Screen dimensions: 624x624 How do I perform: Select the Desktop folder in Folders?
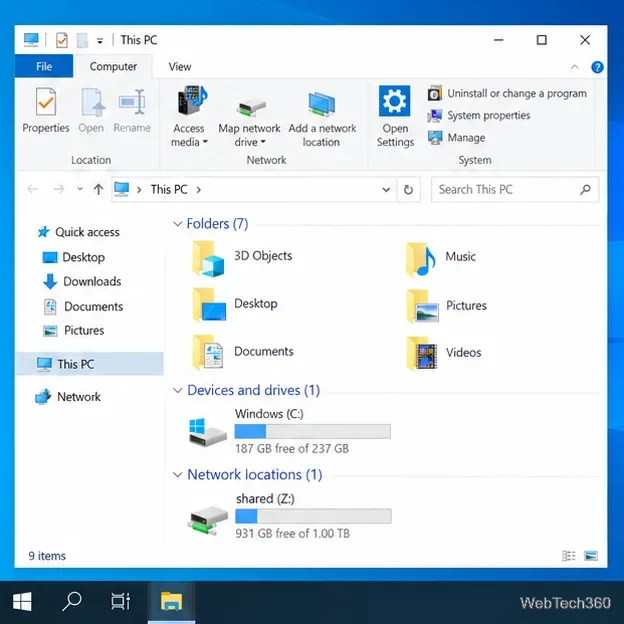pos(235,305)
